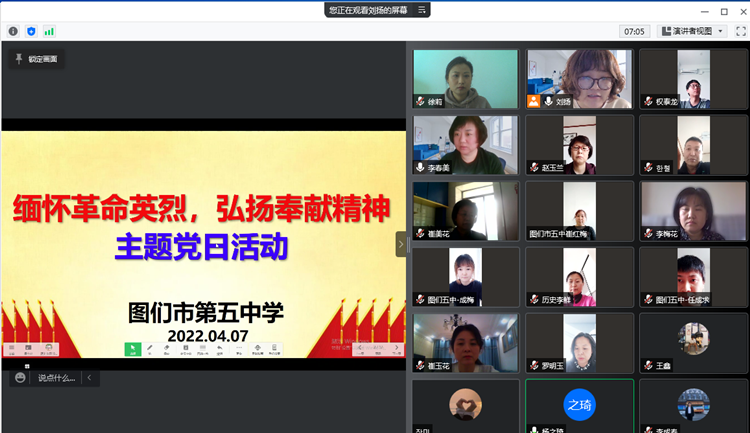Click the 说点什么 chat input field
Screen dimensions: 750x433
56,377
